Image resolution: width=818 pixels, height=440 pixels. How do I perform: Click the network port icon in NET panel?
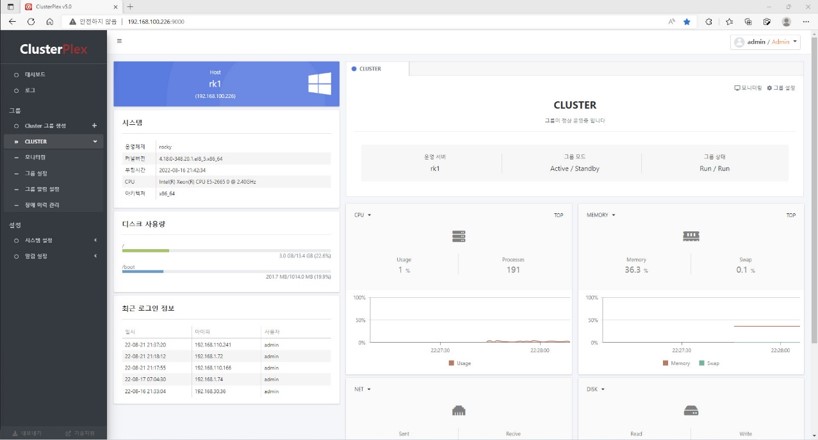[459, 411]
